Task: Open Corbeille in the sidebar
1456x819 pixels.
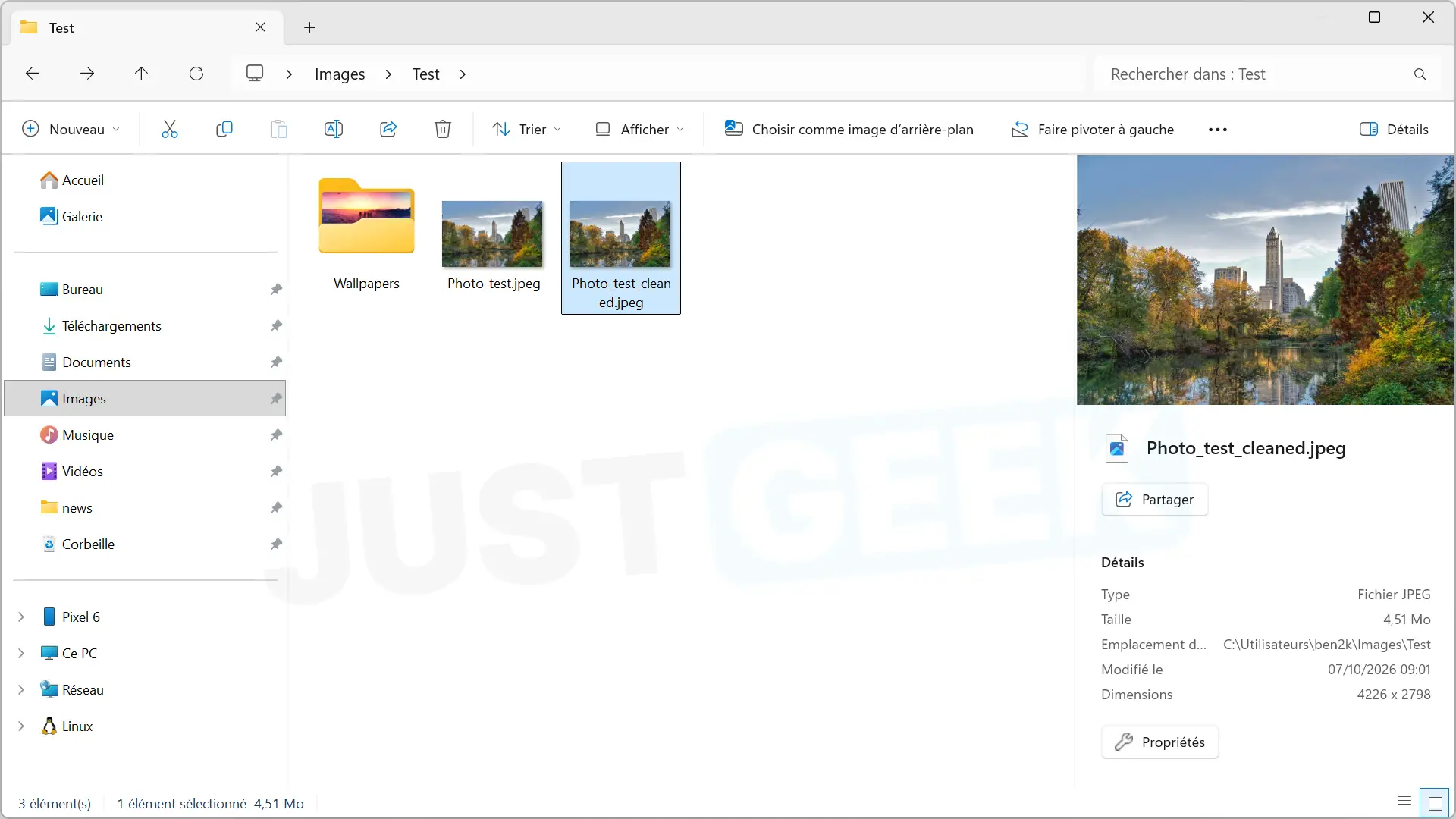Action: coord(77,544)
